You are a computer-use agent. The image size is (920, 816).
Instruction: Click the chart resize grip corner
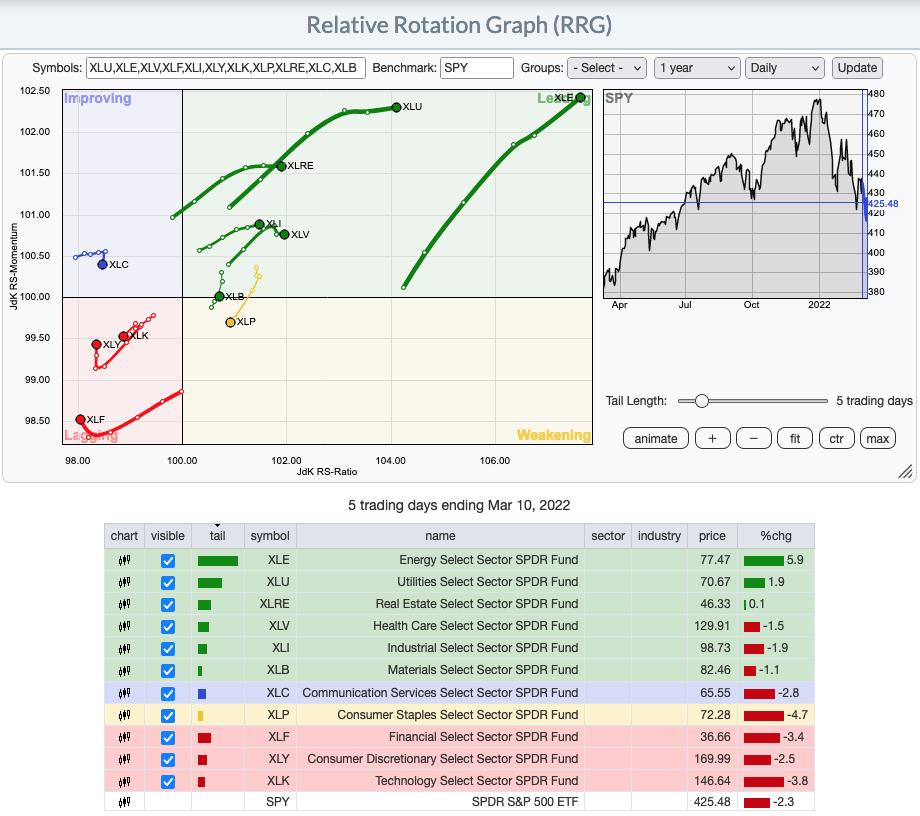tap(905, 472)
